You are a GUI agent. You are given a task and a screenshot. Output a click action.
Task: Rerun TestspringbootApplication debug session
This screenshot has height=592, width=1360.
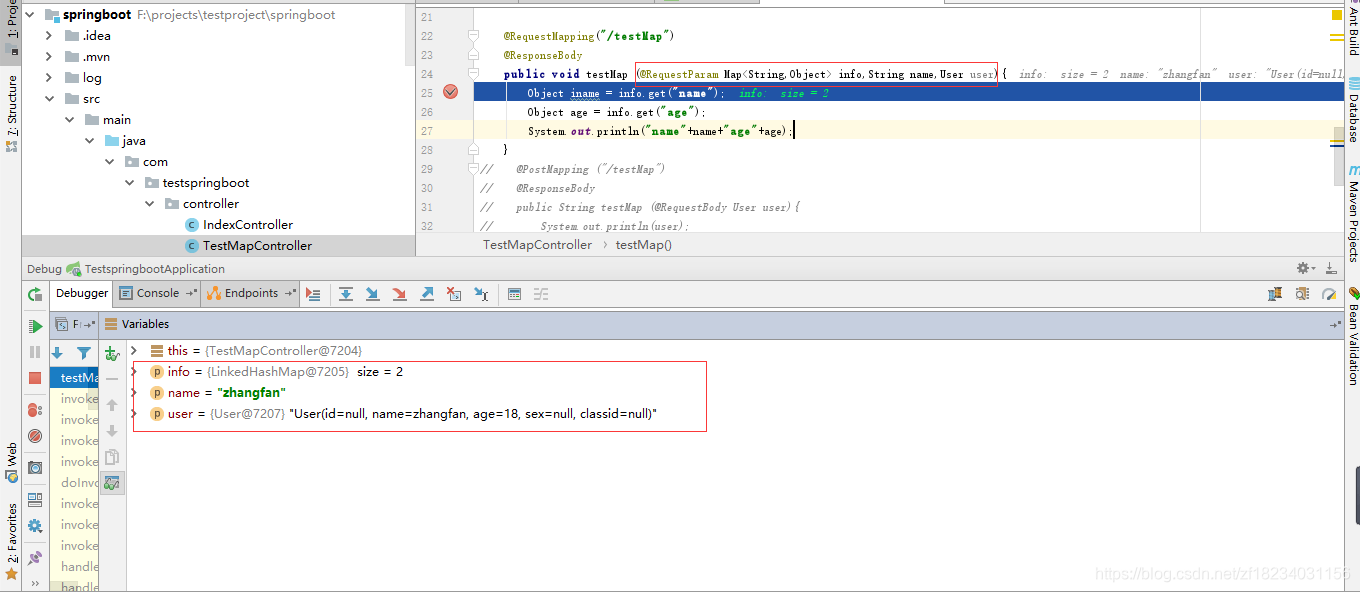(35, 294)
